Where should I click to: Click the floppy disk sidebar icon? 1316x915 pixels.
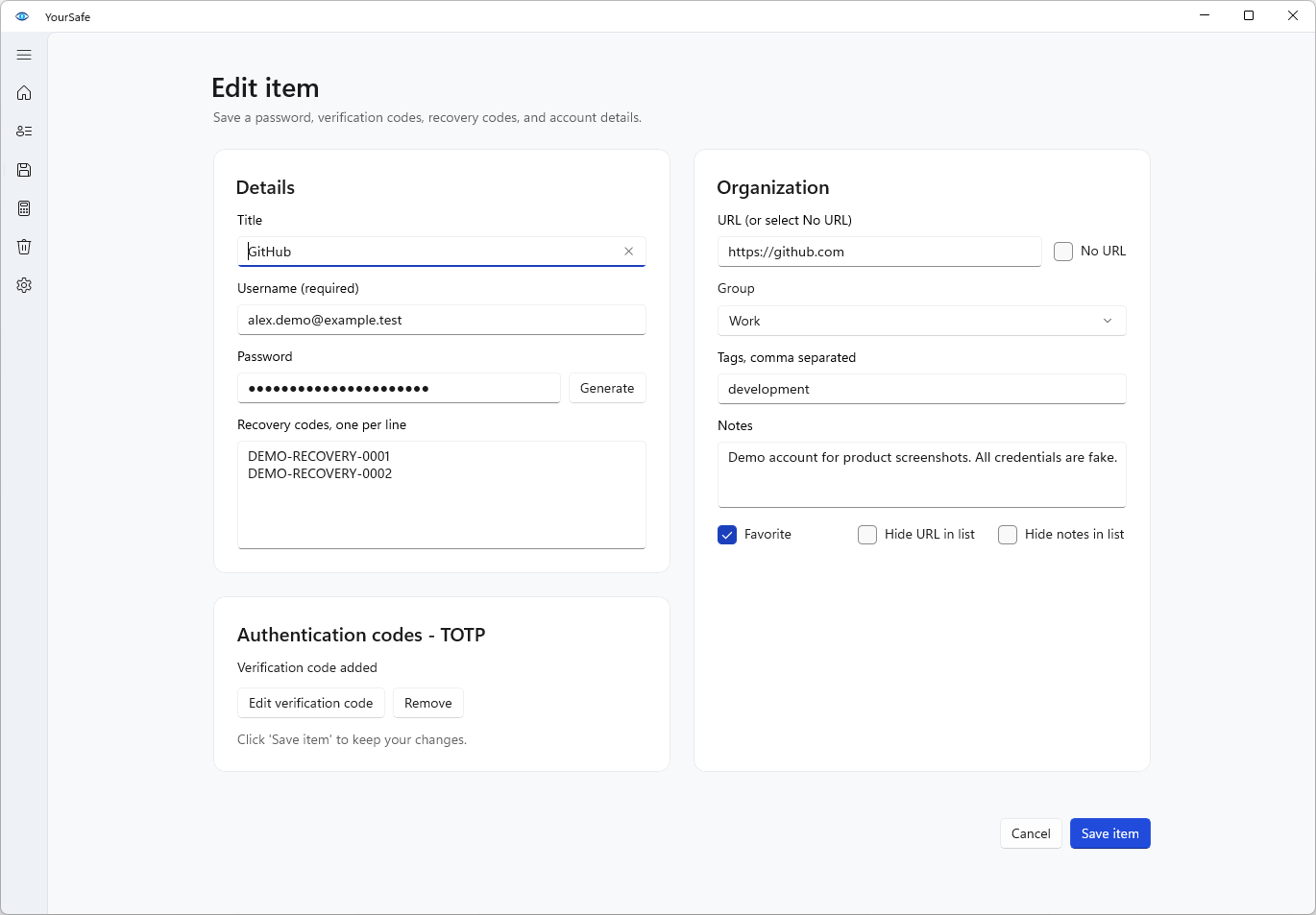[24, 170]
